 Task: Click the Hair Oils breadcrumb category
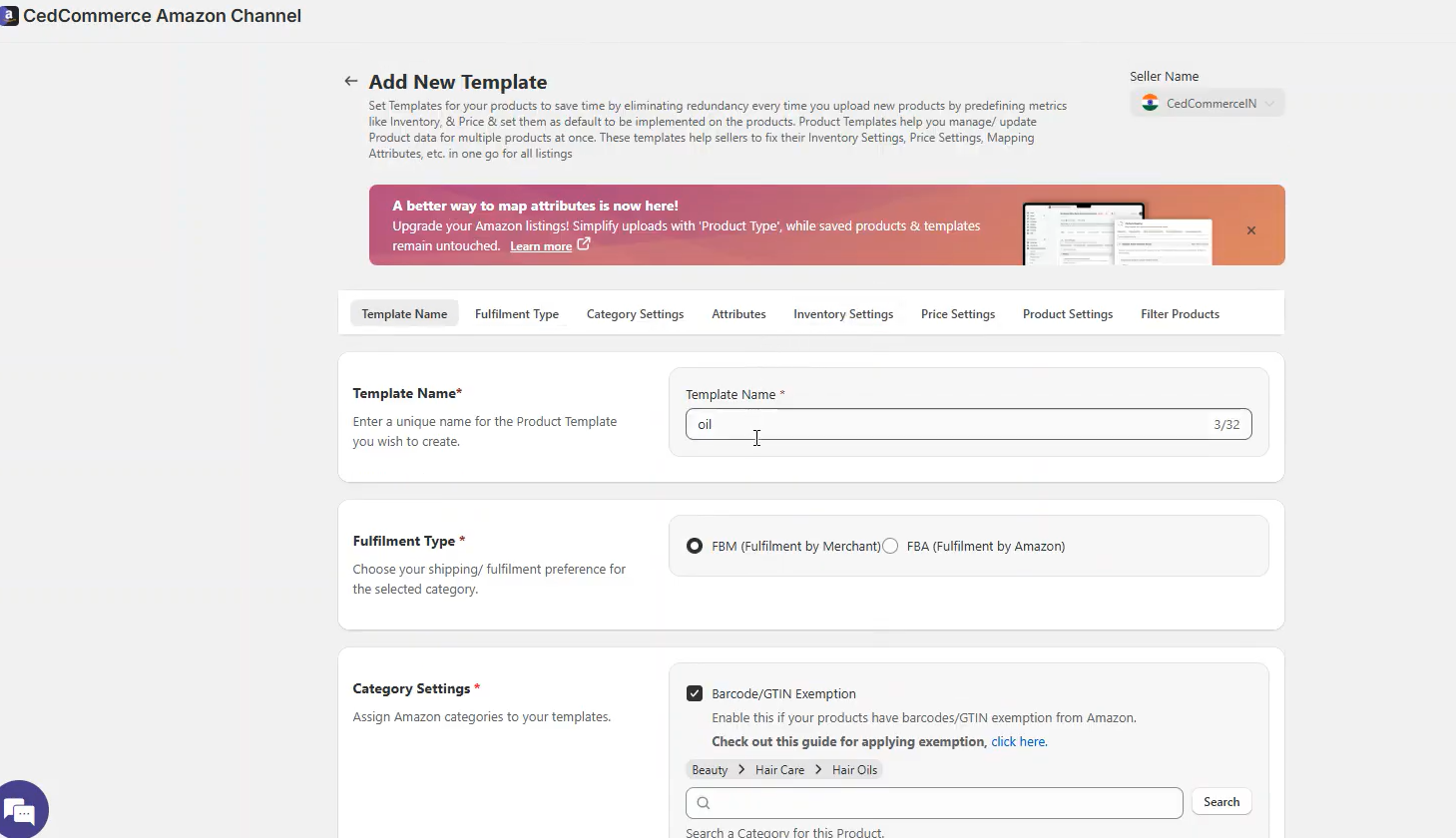(854, 770)
